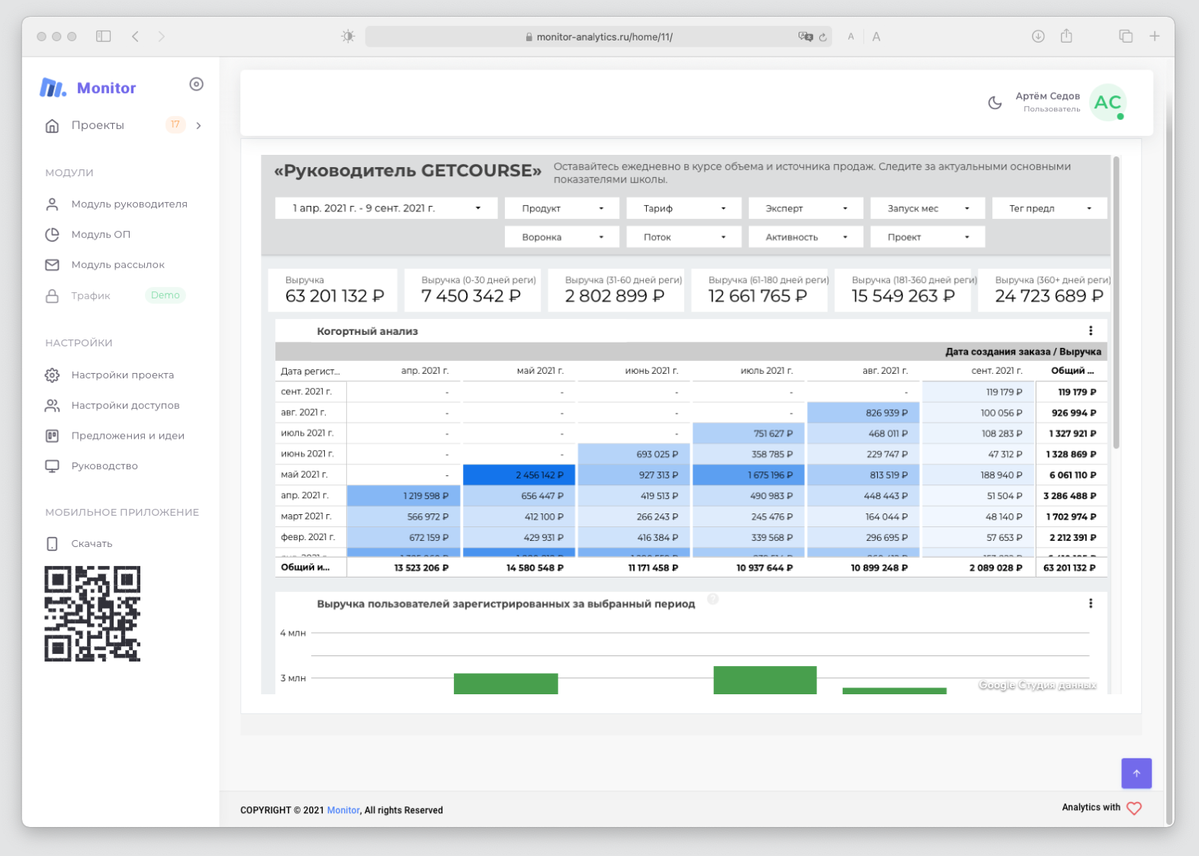
Task: Click the translate icon in address bar
Action: [805, 37]
